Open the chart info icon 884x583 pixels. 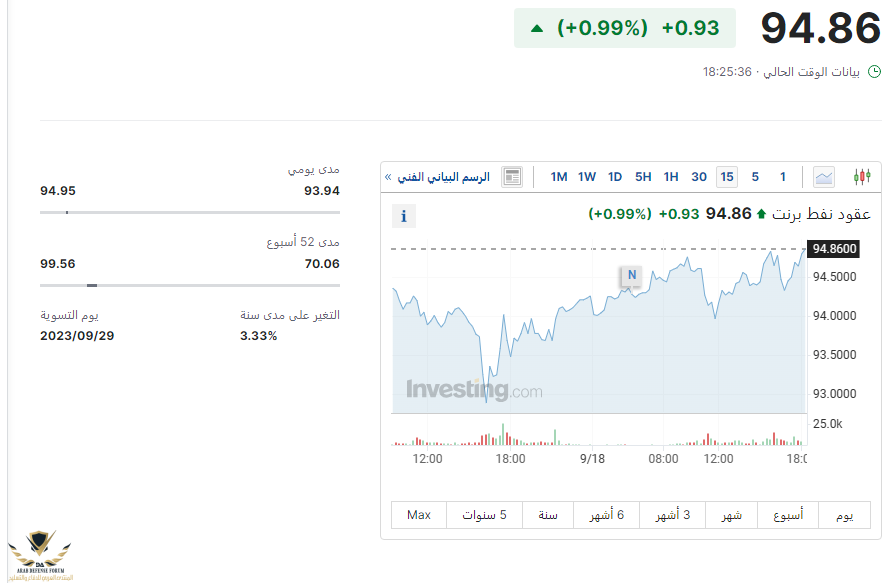pos(404,216)
